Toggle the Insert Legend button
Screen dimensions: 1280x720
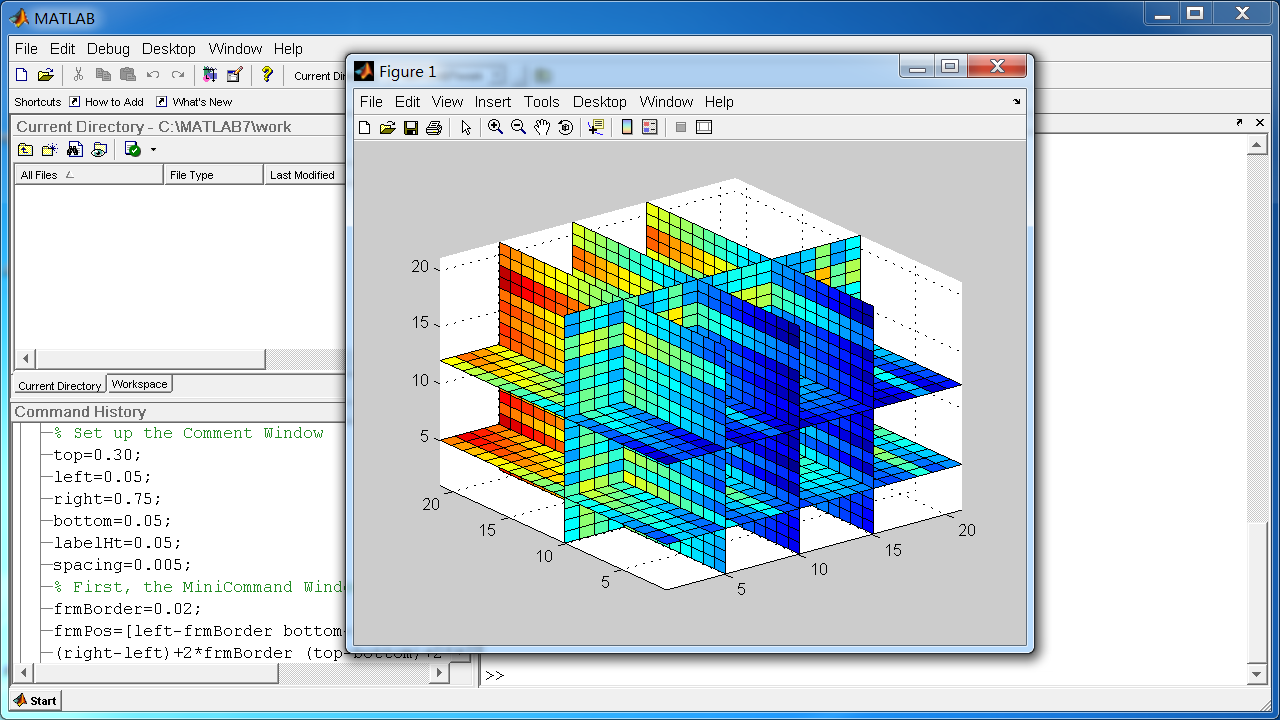tap(650, 128)
